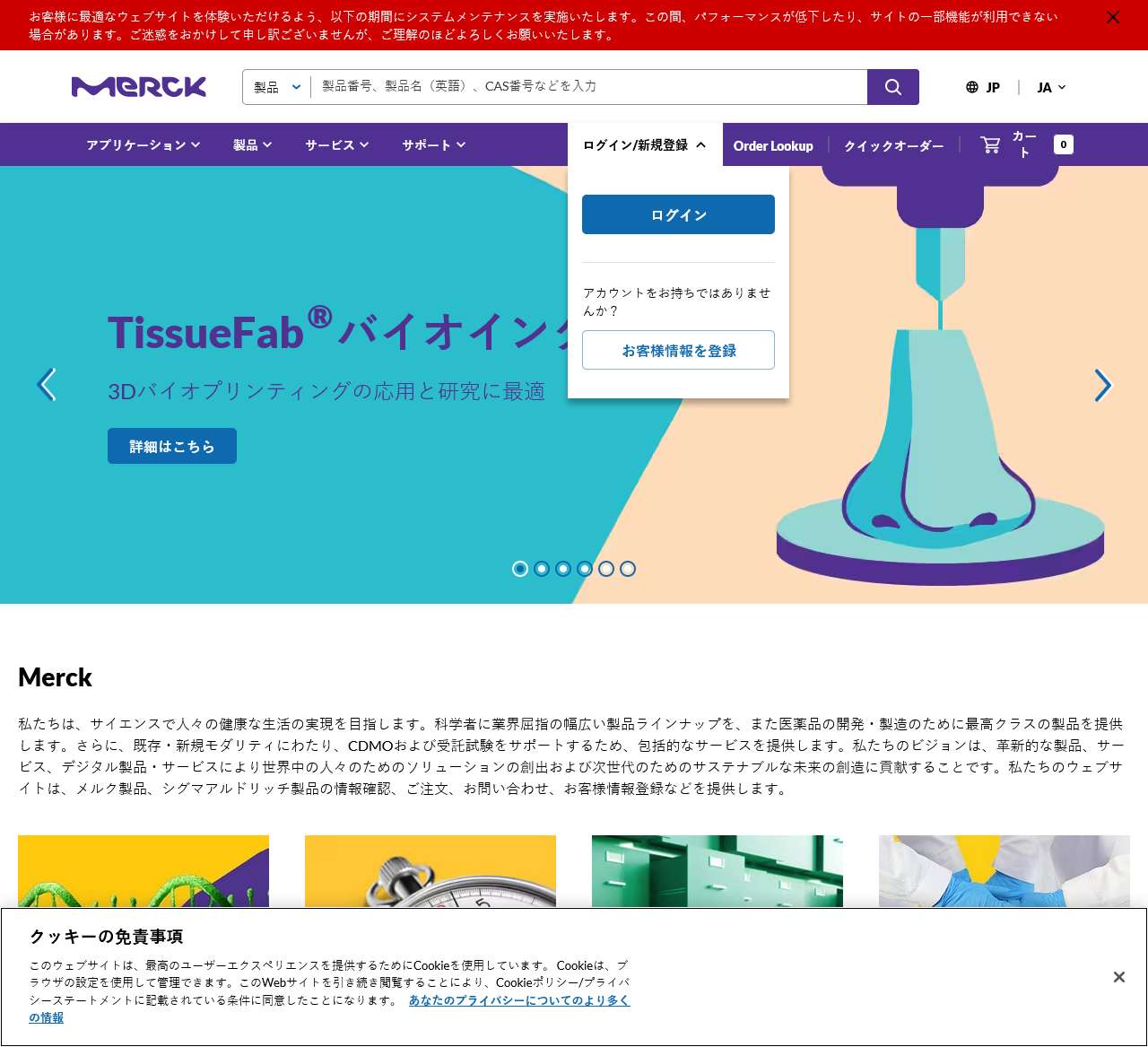
Task: Go to previous carousel slide
Action: (x=47, y=385)
